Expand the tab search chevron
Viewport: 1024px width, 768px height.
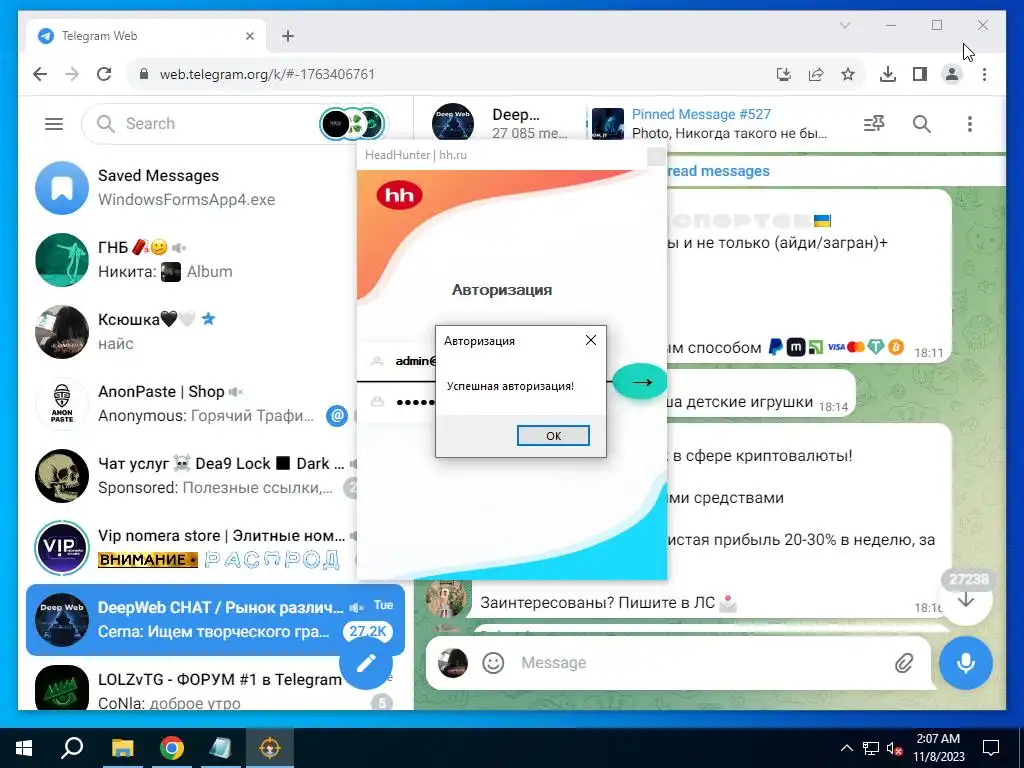click(x=844, y=25)
